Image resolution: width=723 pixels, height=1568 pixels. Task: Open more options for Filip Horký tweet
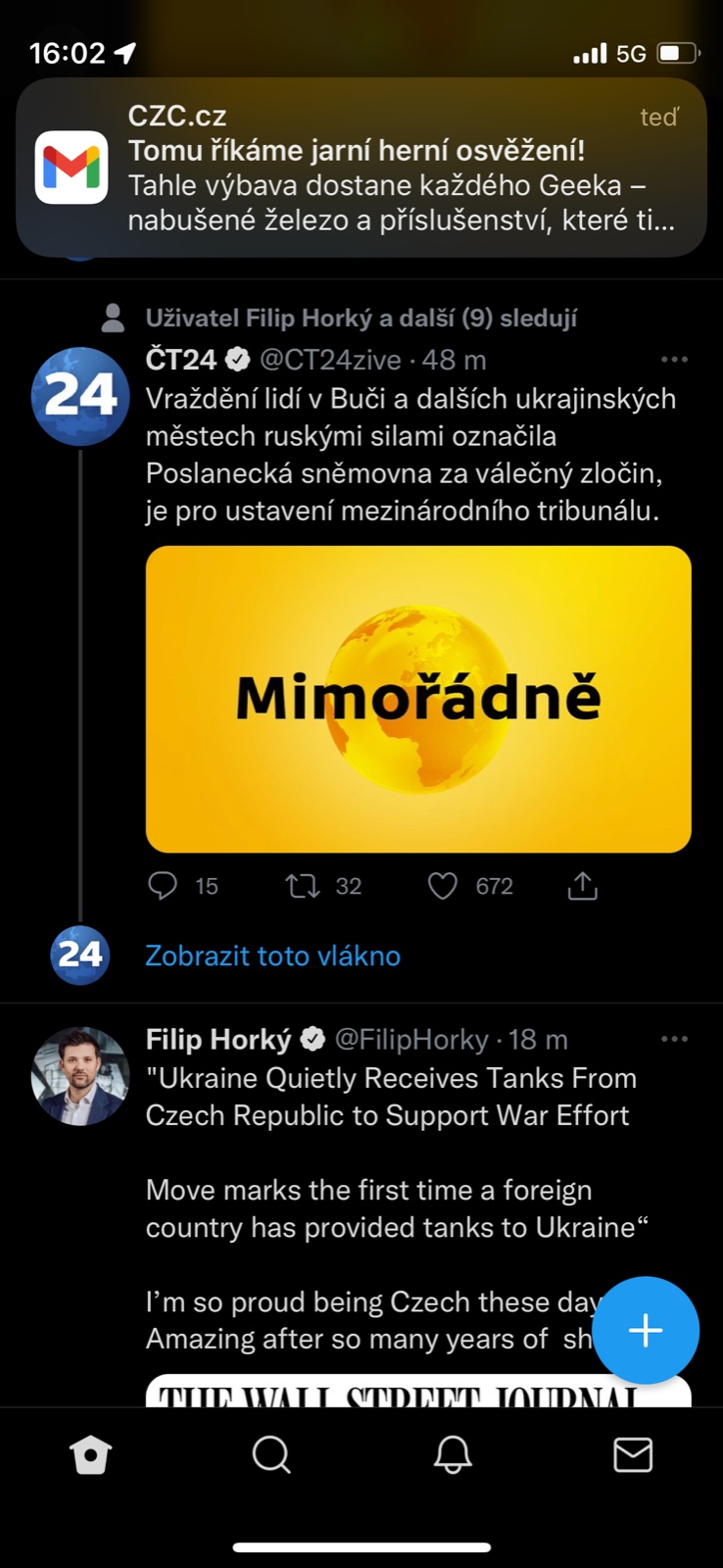pyautogui.click(x=674, y=1039)
